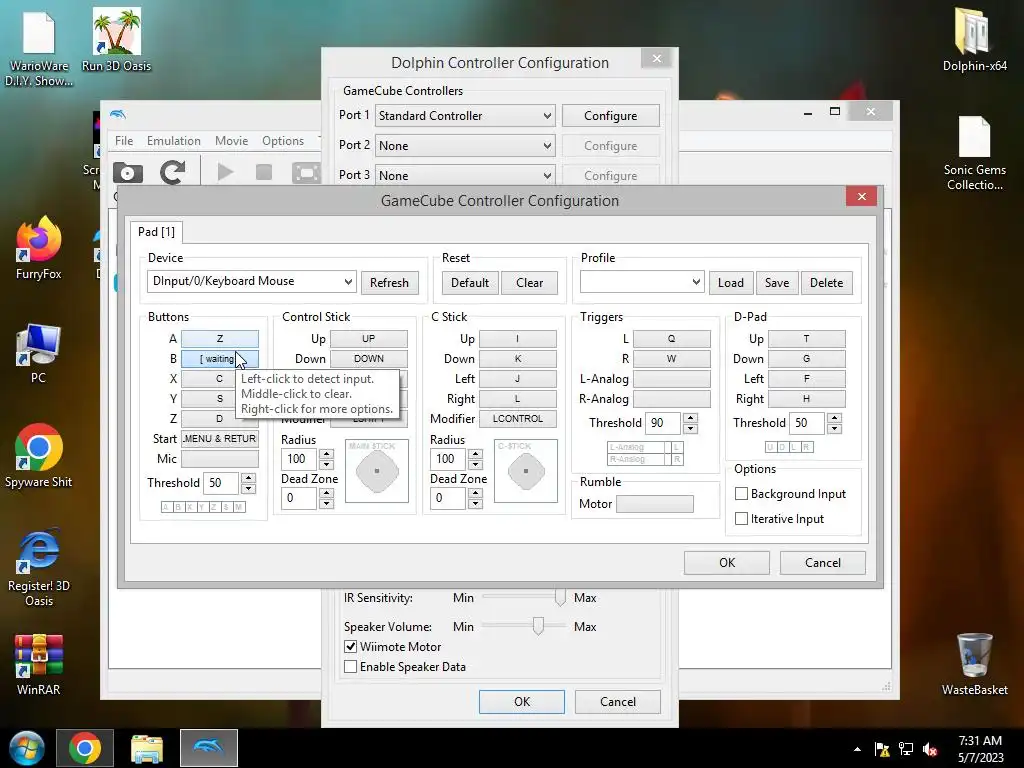Uncheck the Wiimote Motor checkbox
This screenshot has width=1024, height=768.
click(x=351, y=647)
